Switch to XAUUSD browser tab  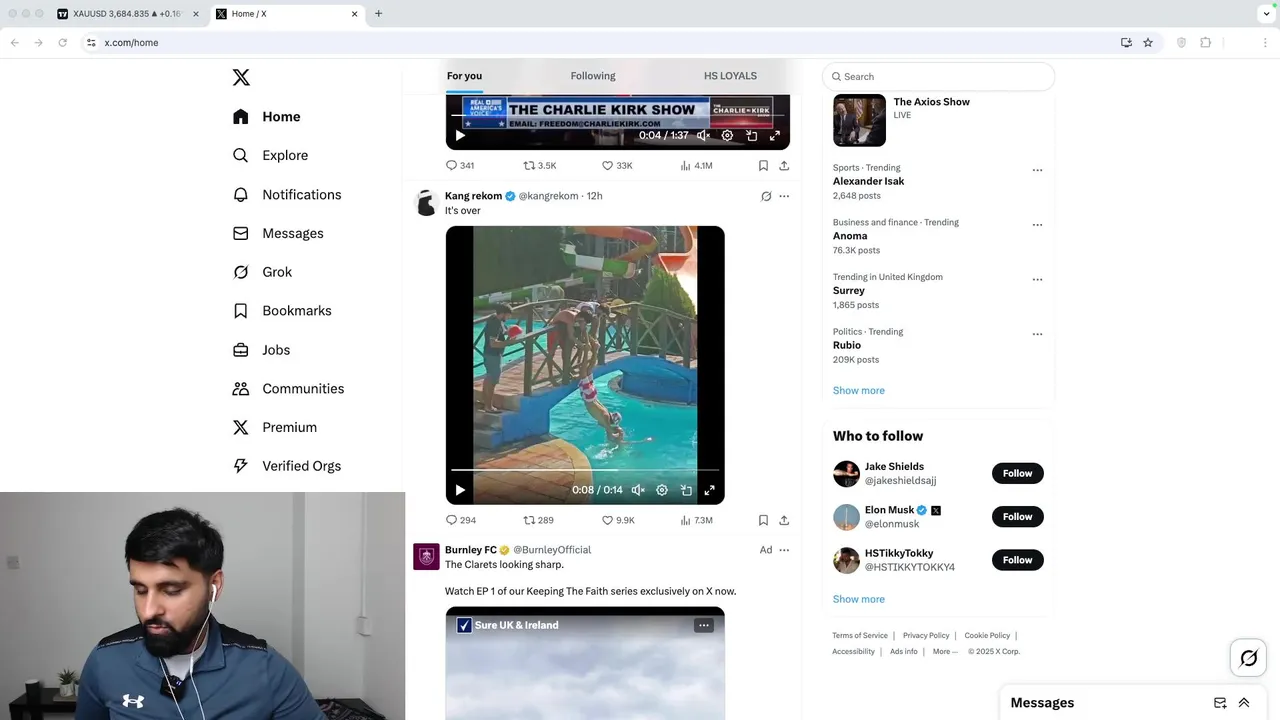coord(128,14)
